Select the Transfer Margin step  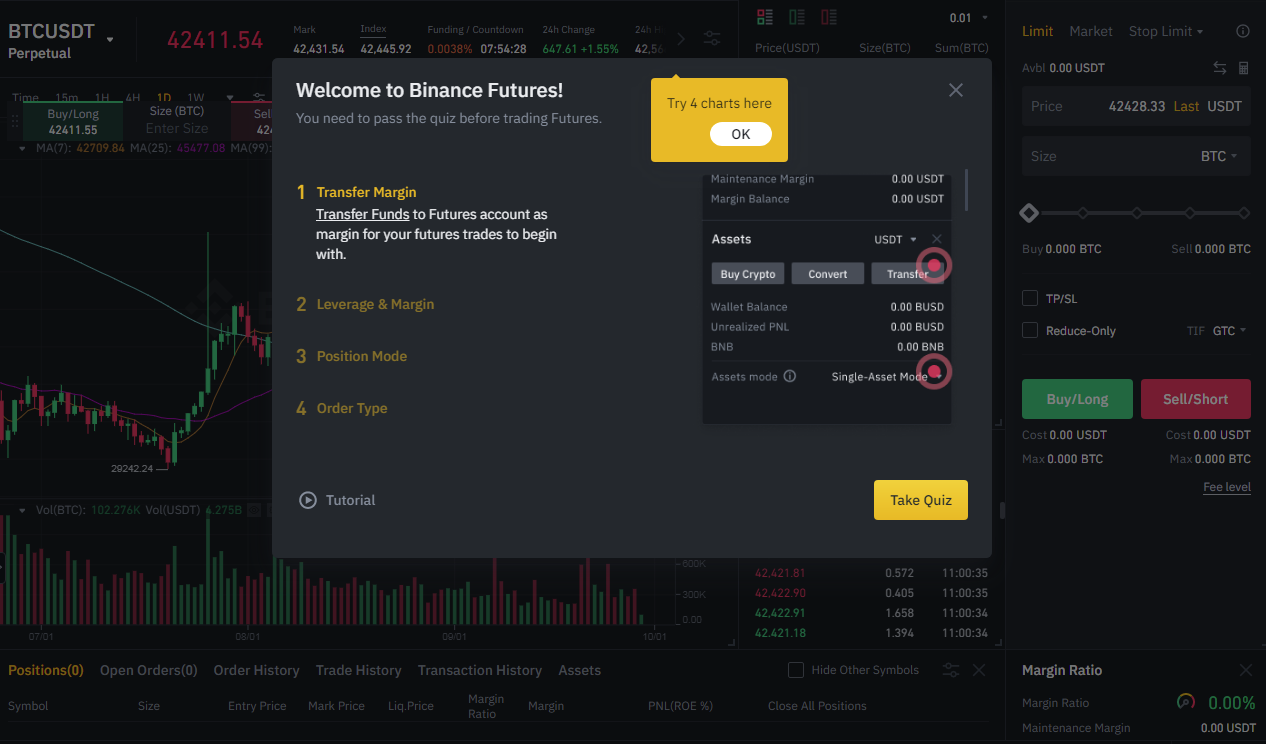[x=366, y=192]
